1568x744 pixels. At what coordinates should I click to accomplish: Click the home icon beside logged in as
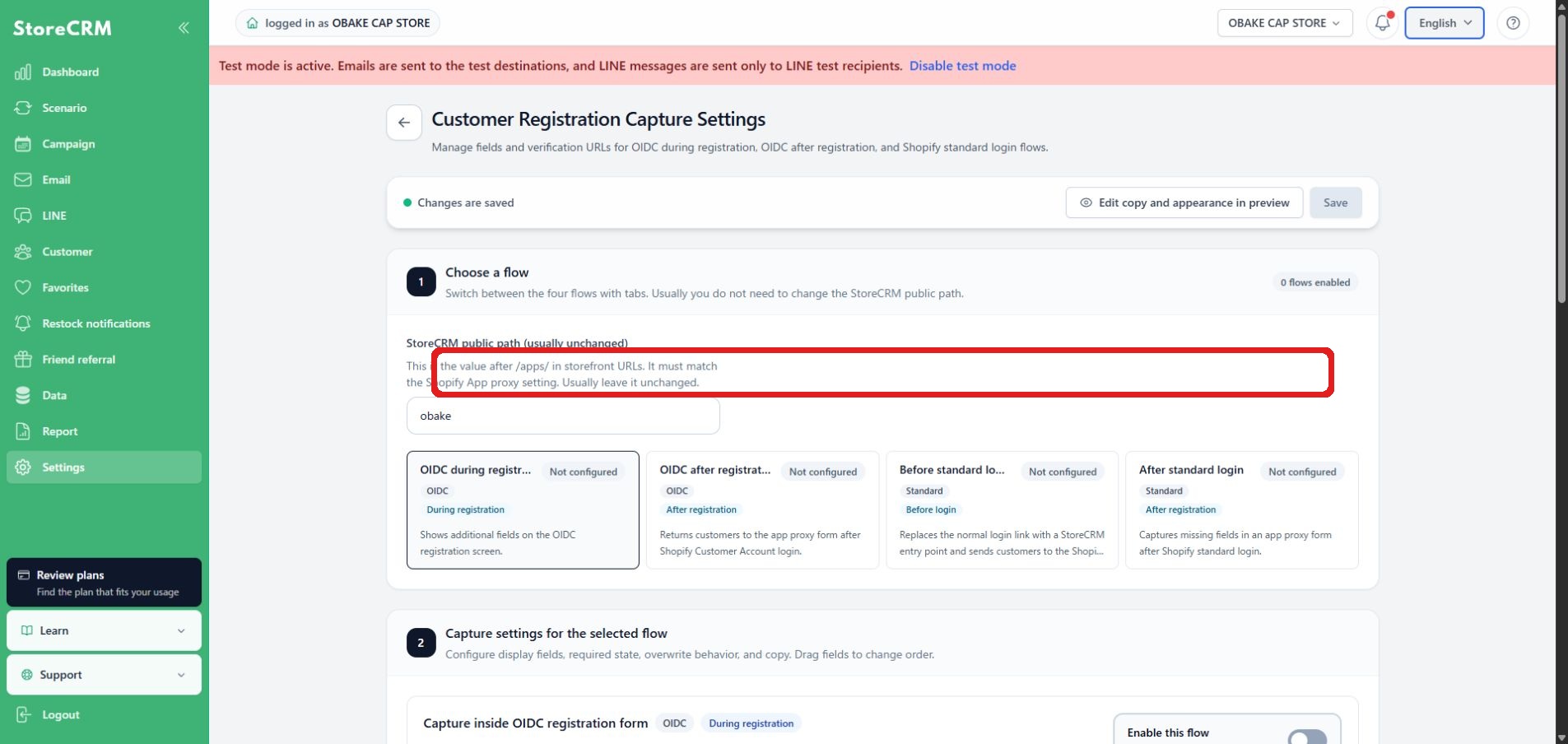click(x=253, y=23)
